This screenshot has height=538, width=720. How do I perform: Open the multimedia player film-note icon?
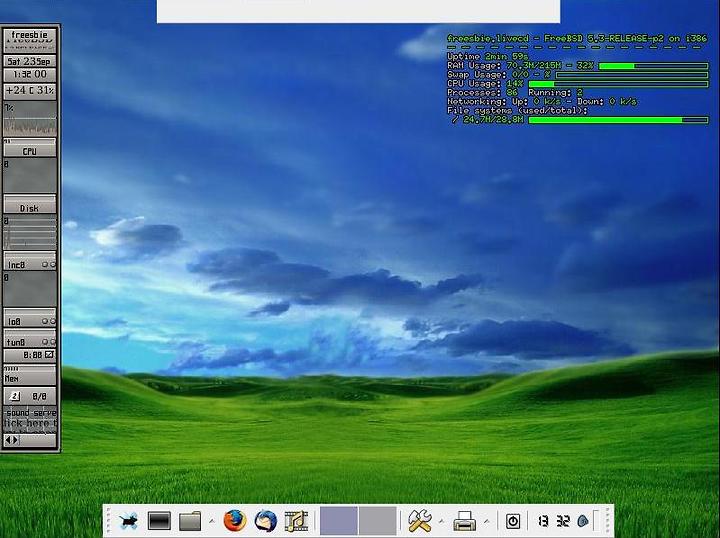tap(296, 521)
